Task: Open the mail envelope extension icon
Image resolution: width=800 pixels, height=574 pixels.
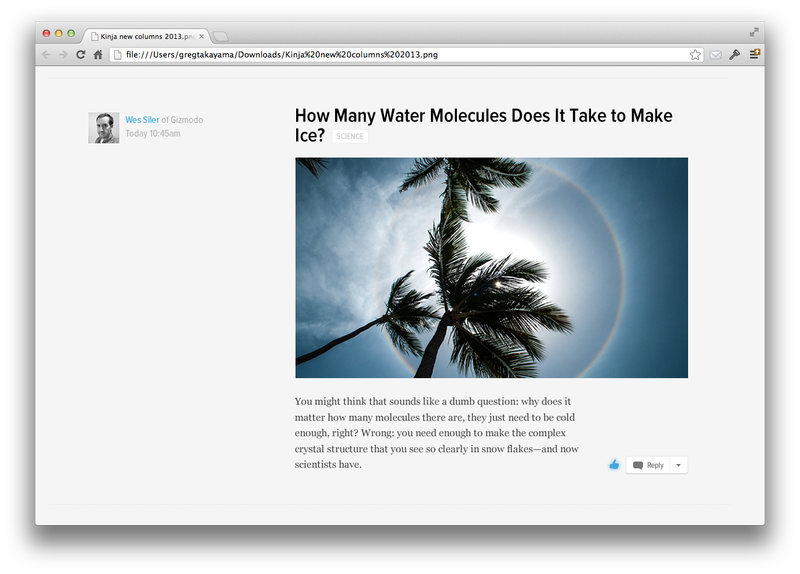Action: pos(715,55)
